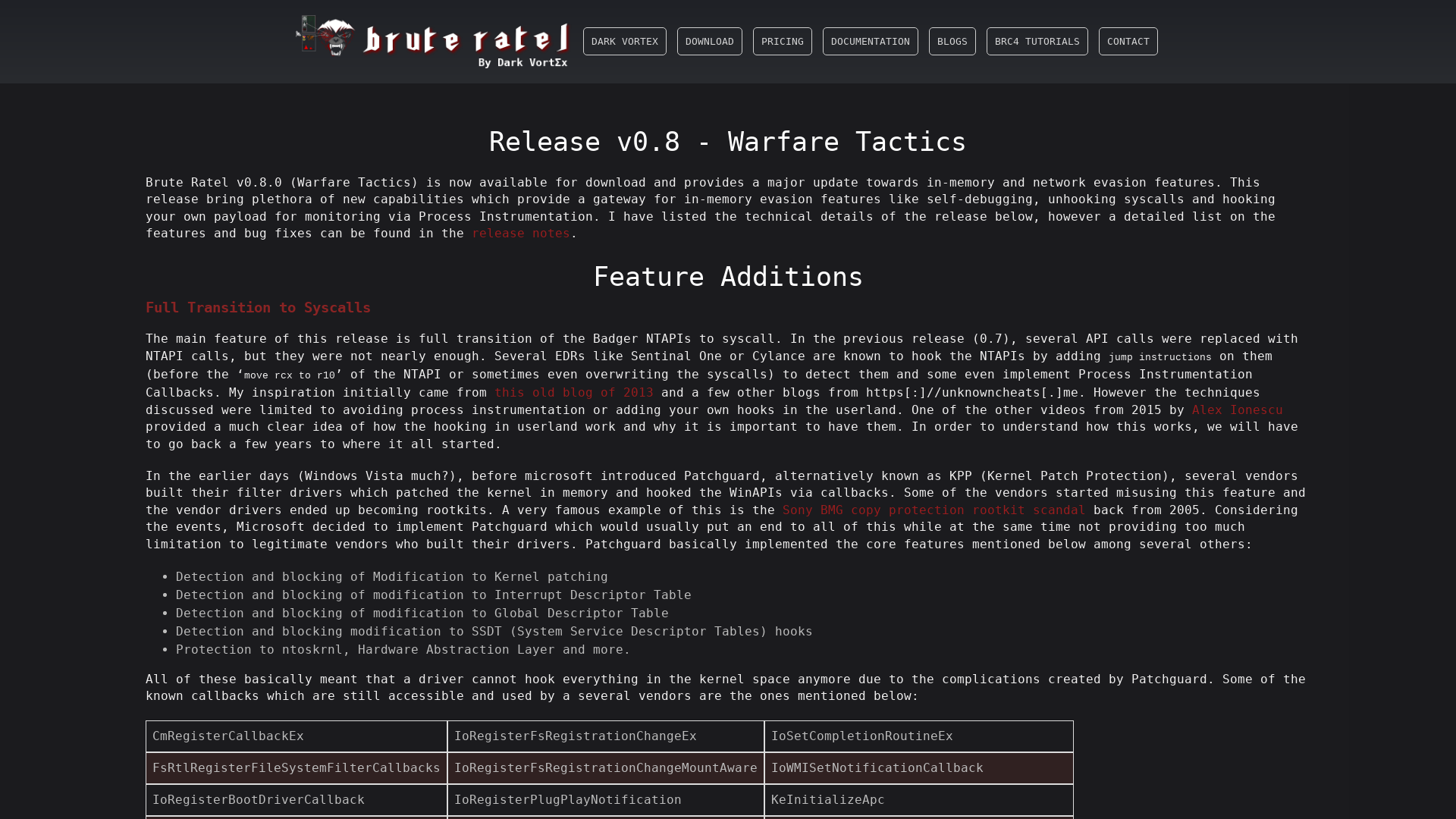Select the IoRegisterPlugPlayNotification cell

pos(606,800)
